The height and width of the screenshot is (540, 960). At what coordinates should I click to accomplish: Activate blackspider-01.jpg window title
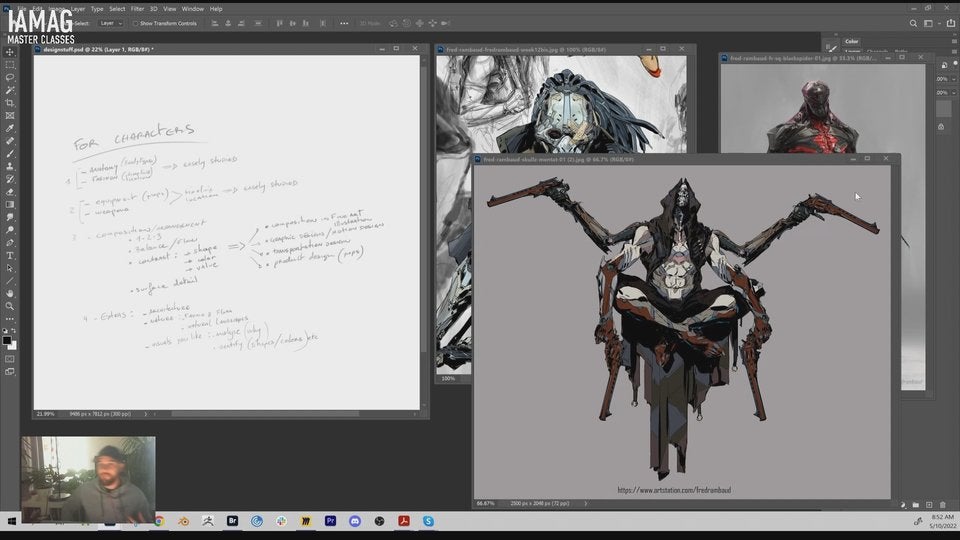coord(802,58)
